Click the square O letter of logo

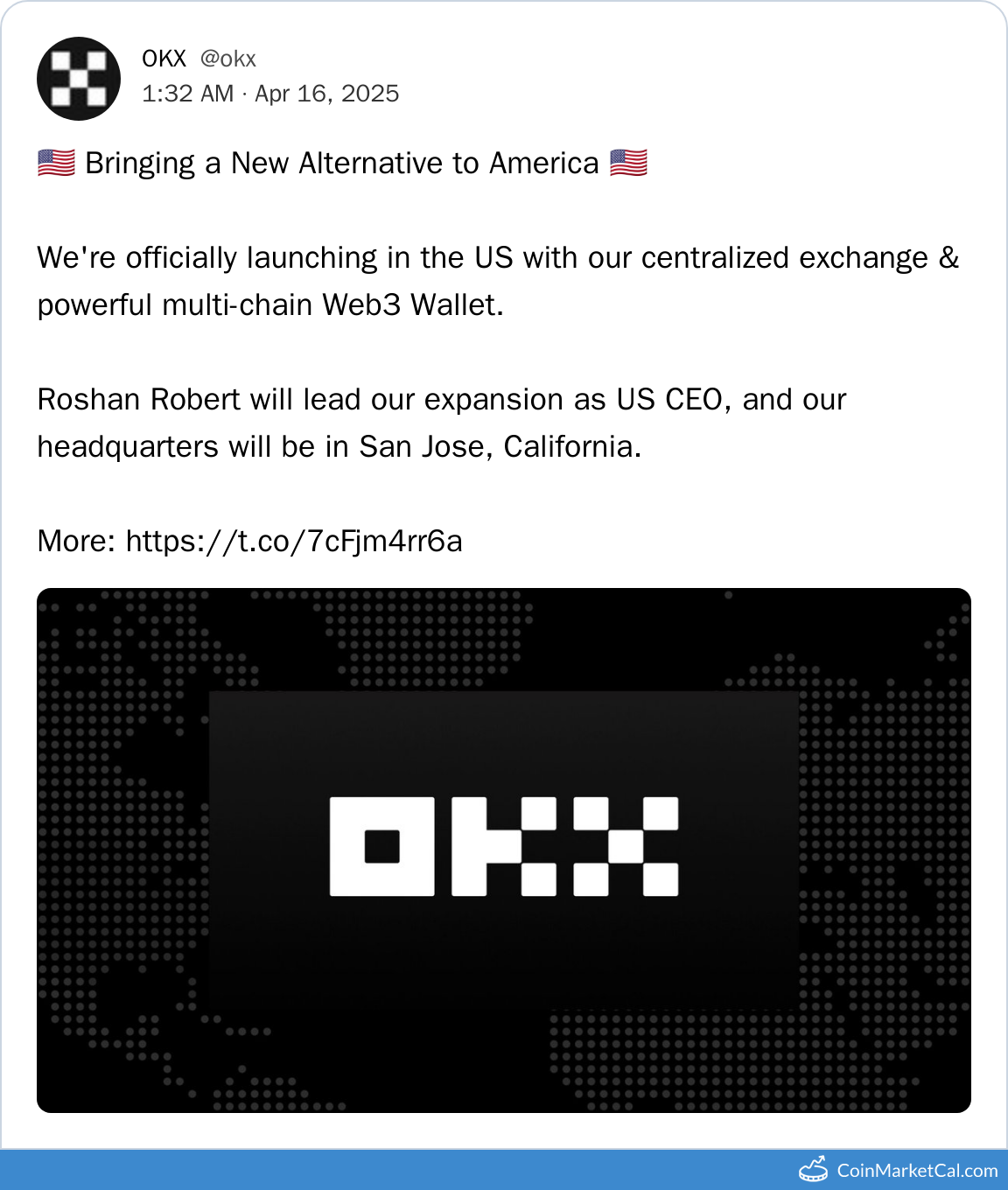point(381,846)
